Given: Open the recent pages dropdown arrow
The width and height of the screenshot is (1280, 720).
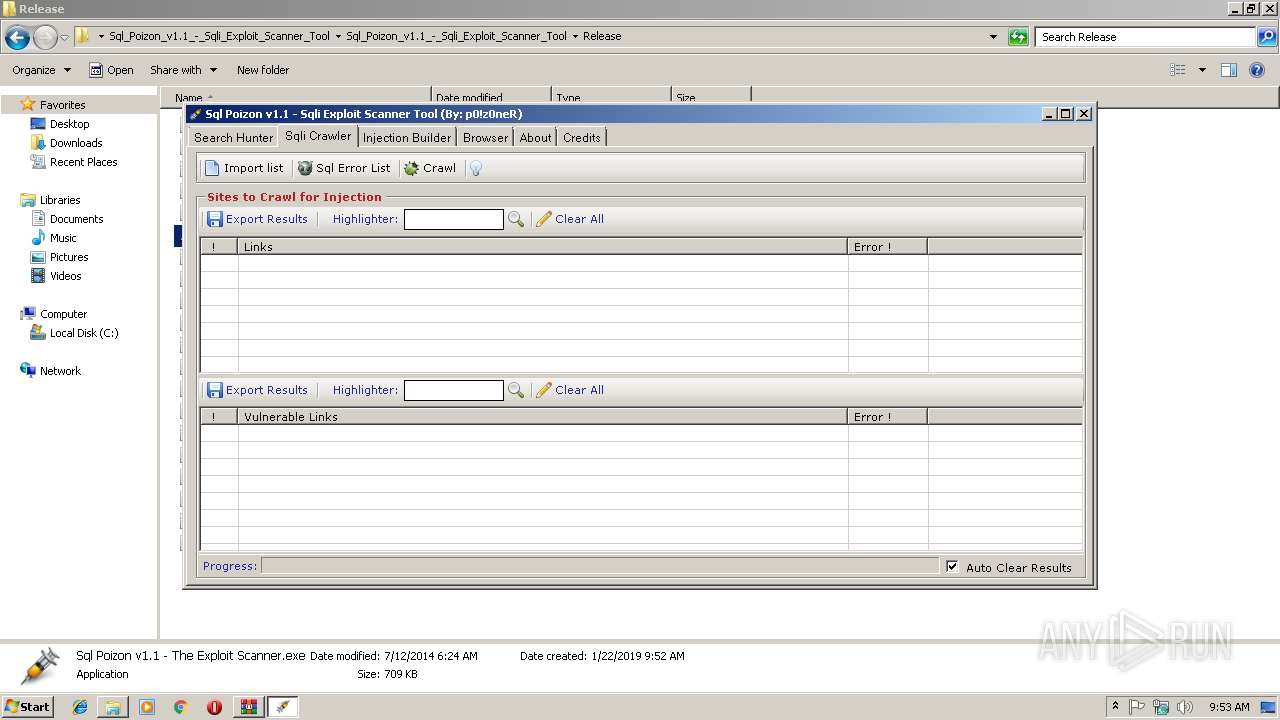Looking at the screenshot, I should [65, 38].
